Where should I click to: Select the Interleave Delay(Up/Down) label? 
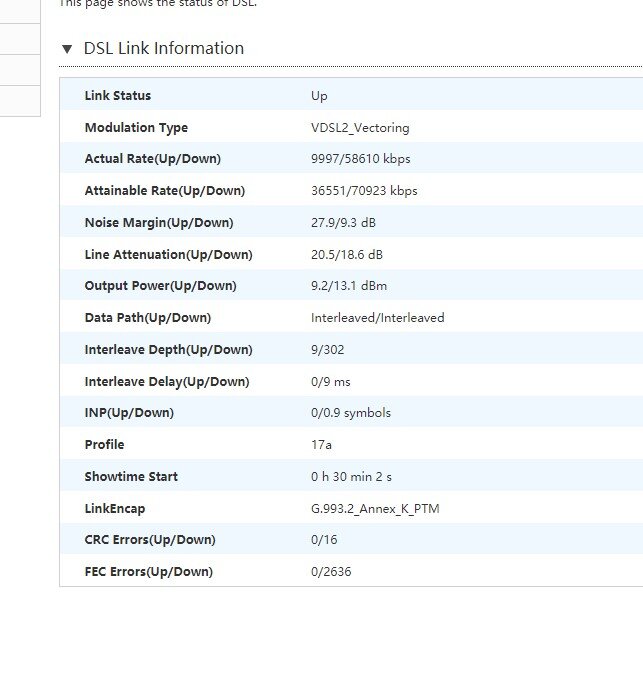click(167, 382)
